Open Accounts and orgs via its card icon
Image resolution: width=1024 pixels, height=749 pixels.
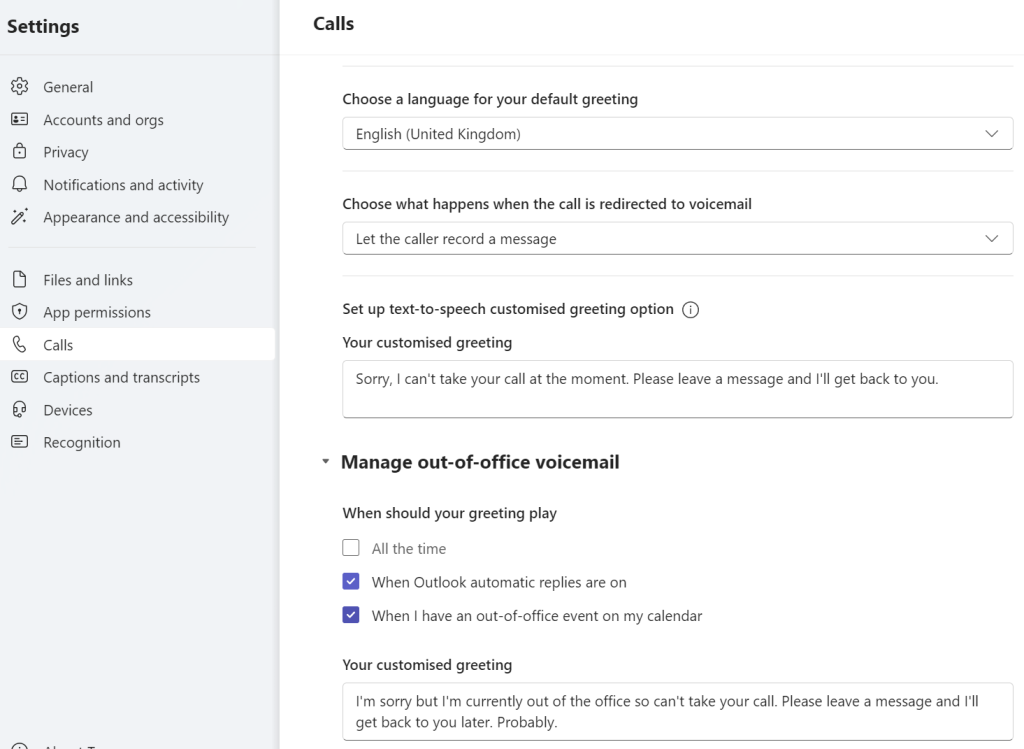pyautogui.click(x=20, y=119)
